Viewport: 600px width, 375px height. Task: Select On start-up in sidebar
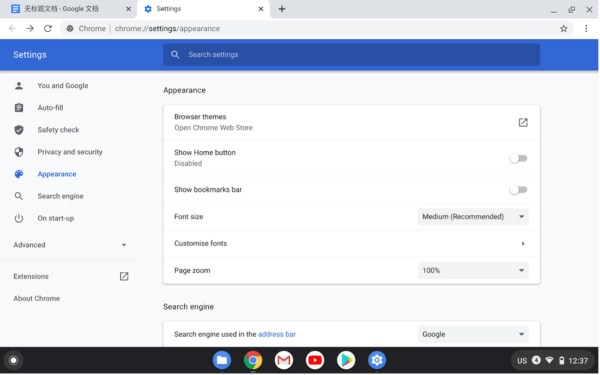[56, 218]
